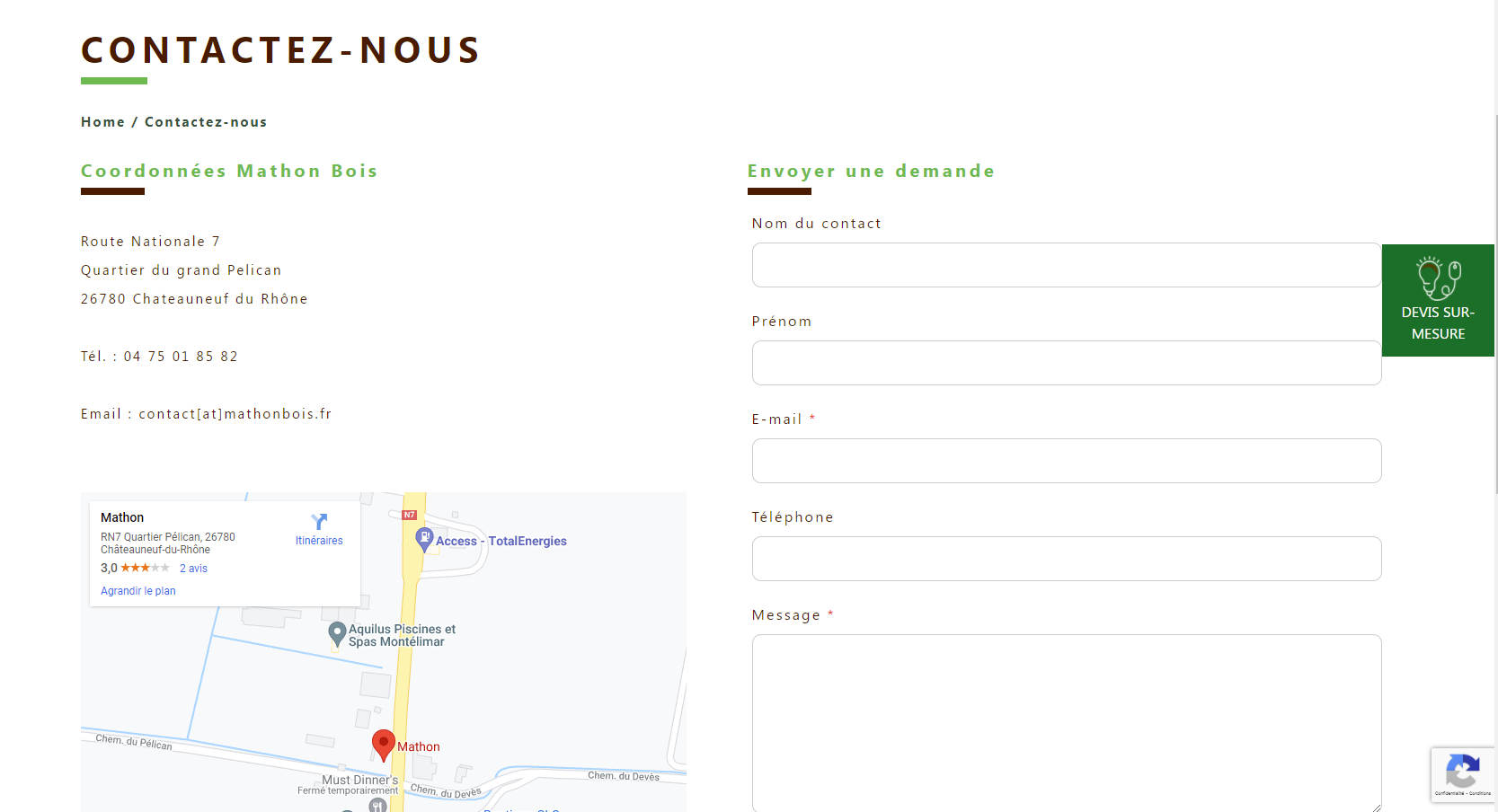The width and height of the screenshot is (1498, 812).
Task: Click the red Mathon label on the map
Action: (419, 746)
